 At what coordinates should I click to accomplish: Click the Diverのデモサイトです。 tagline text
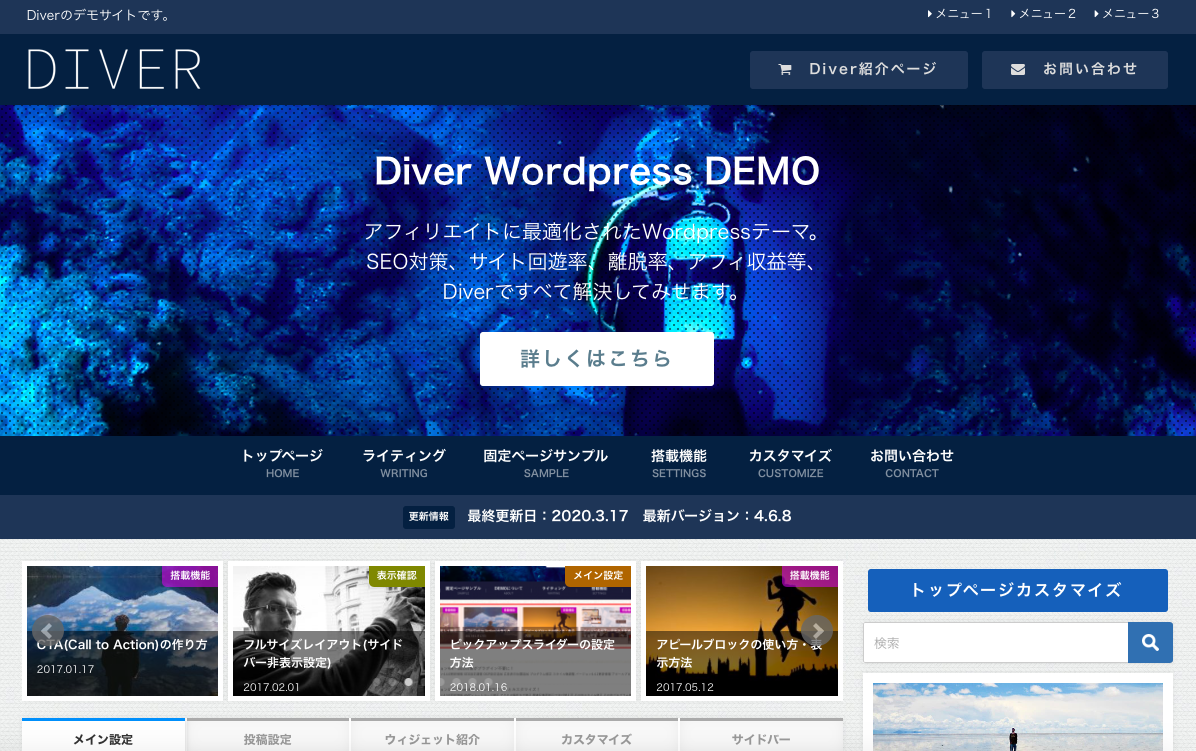click(x=99, y=15)
